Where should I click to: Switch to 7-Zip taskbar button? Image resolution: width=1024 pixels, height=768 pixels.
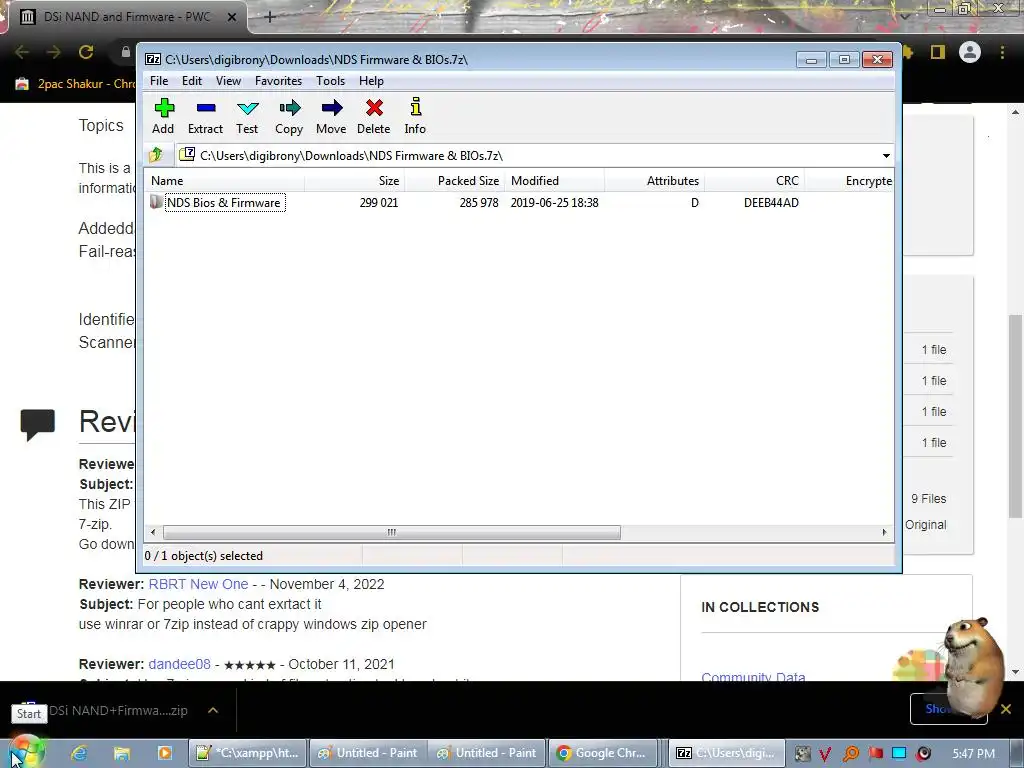(x=726, y=753)
